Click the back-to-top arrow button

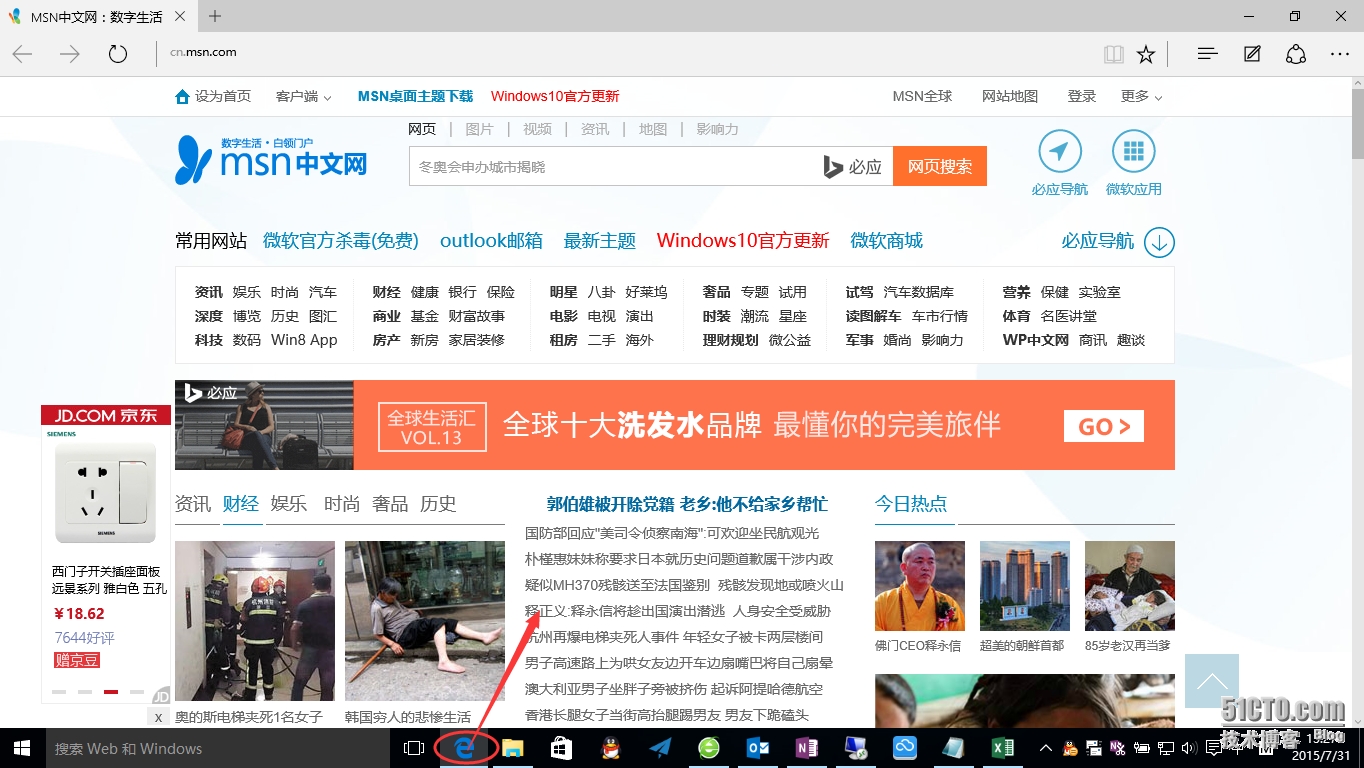1212,681
